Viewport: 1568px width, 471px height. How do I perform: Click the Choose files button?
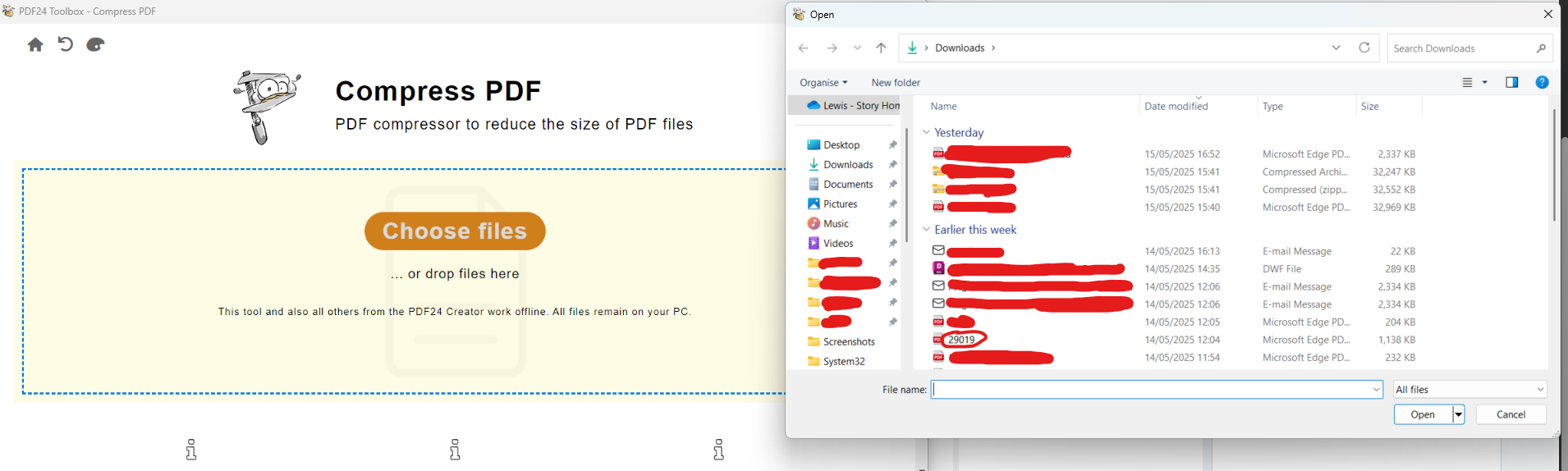pyautogui.click(x=455, y=231)
